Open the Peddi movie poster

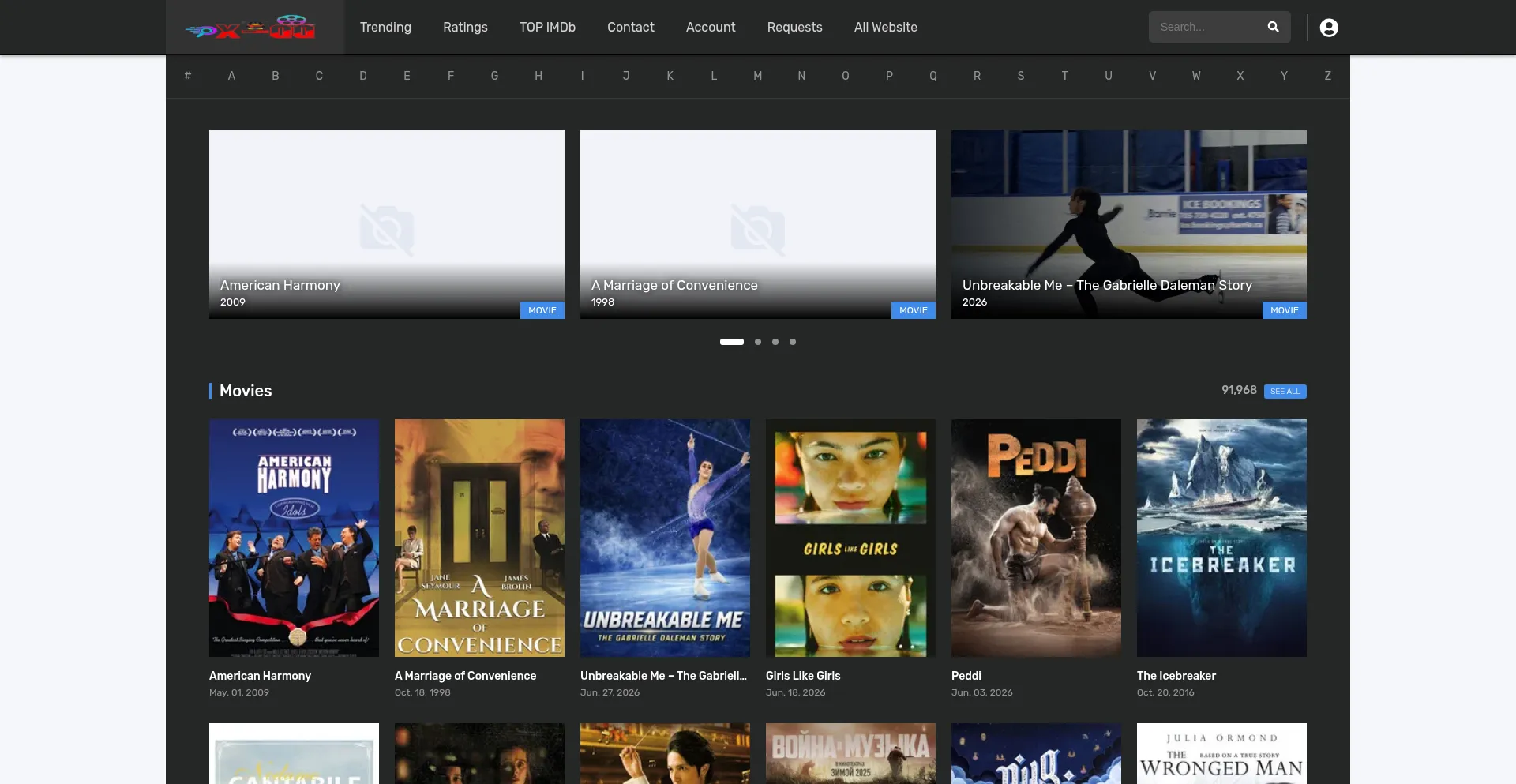[x=1036, y=538]
